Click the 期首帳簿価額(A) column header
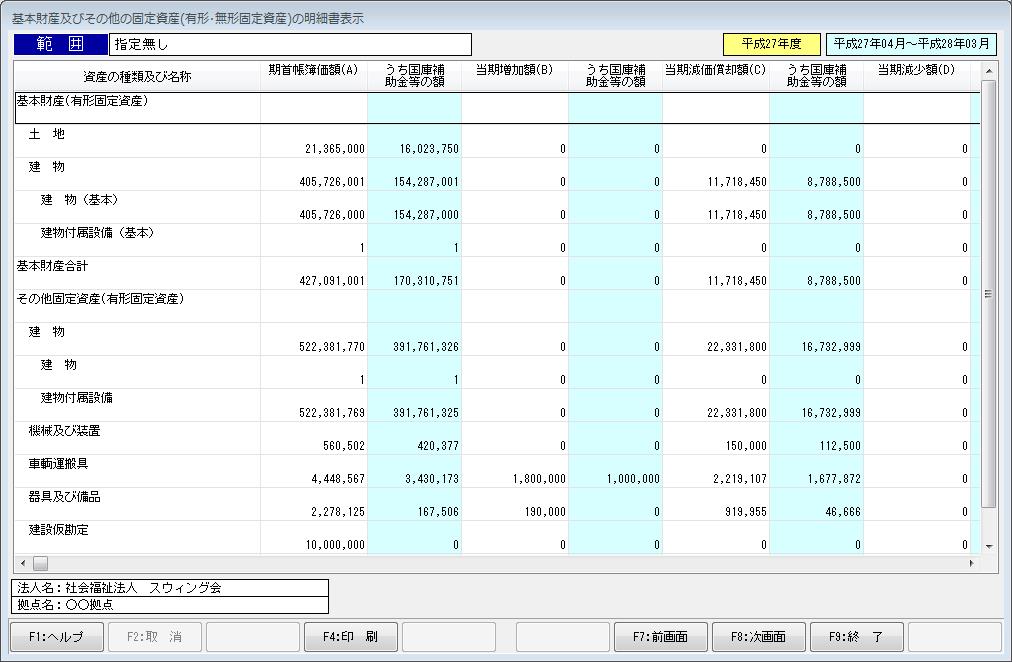The image size is (1012, 662). [x=313, y=70]
